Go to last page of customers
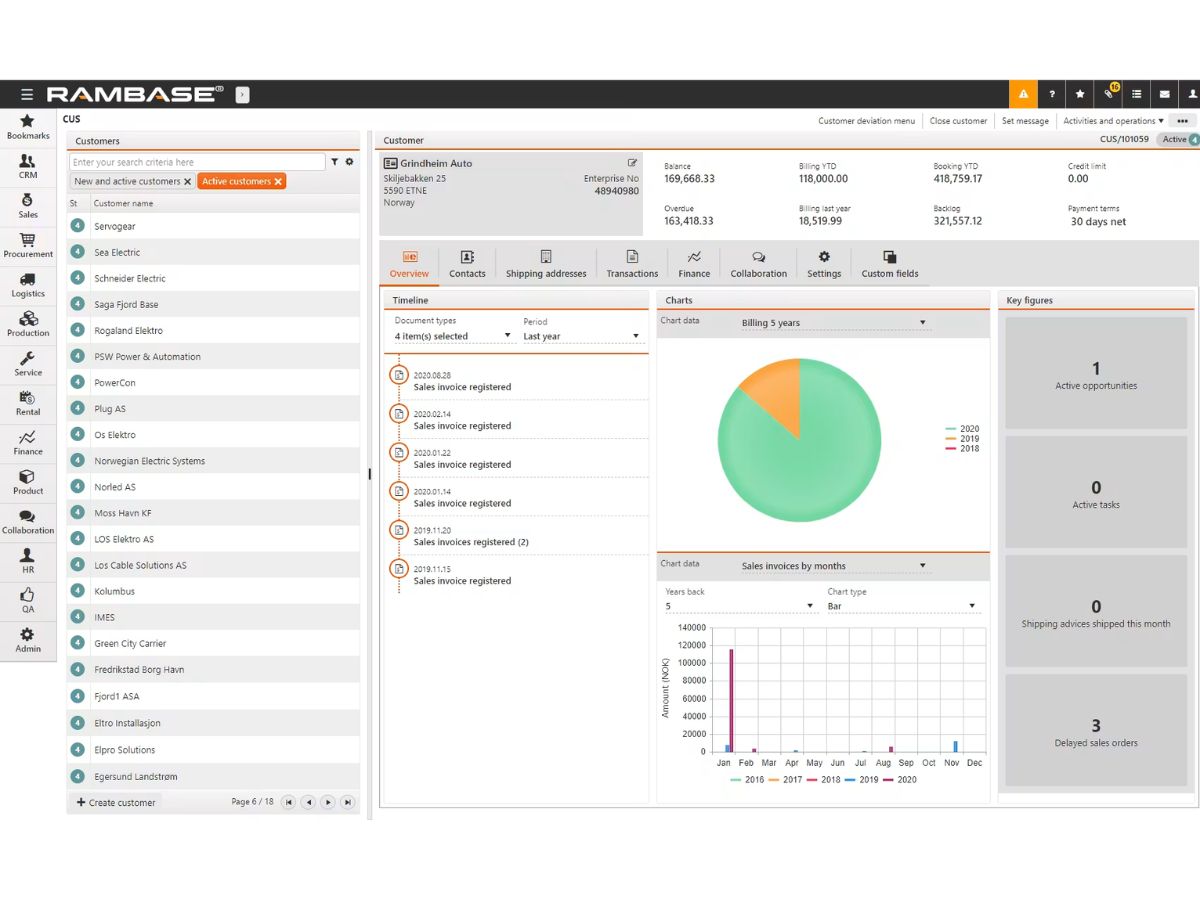1200x900 pixels. [x=347, y=802]
